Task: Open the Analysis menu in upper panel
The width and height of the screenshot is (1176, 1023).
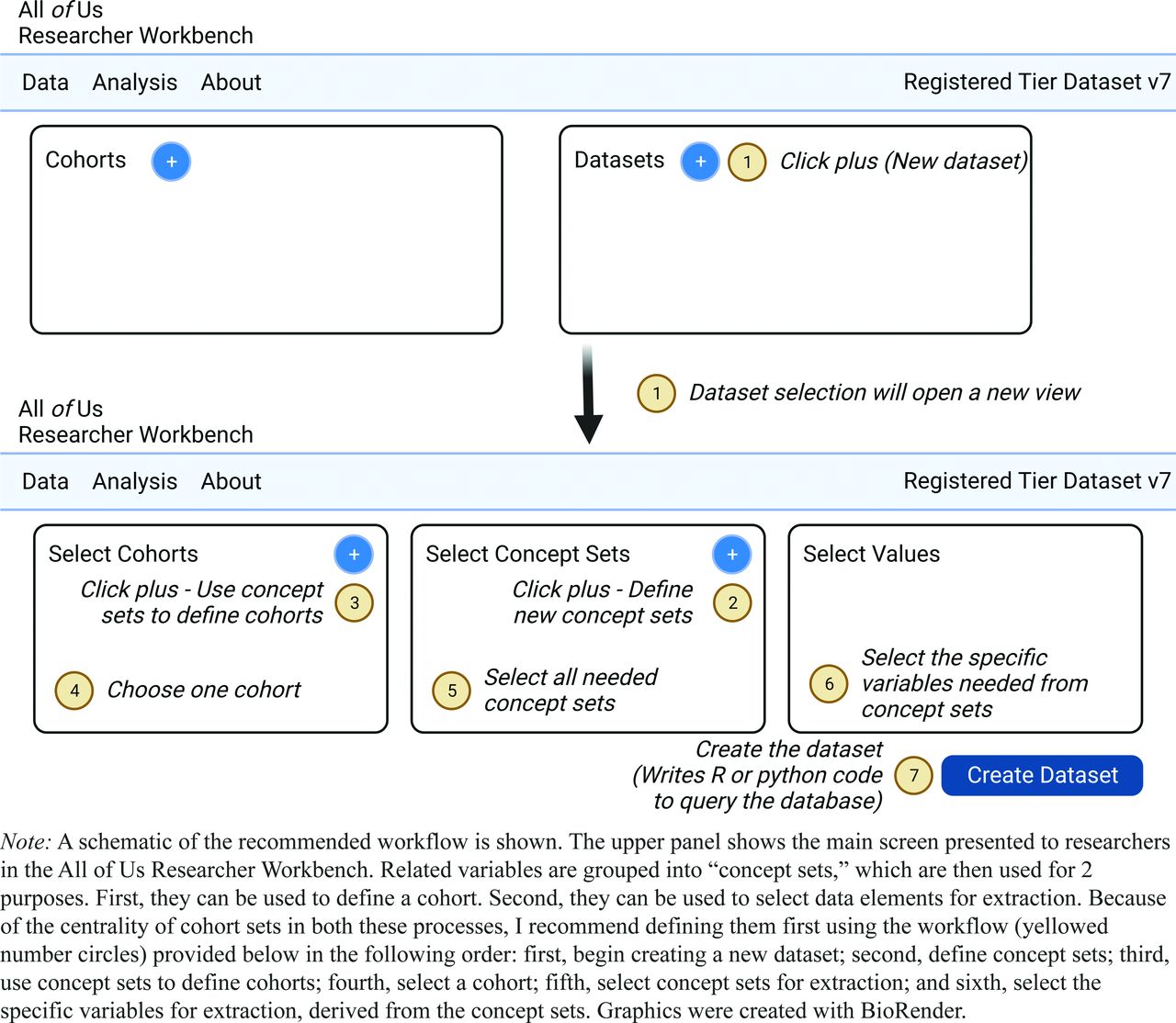Action: [x=135, y=82]
